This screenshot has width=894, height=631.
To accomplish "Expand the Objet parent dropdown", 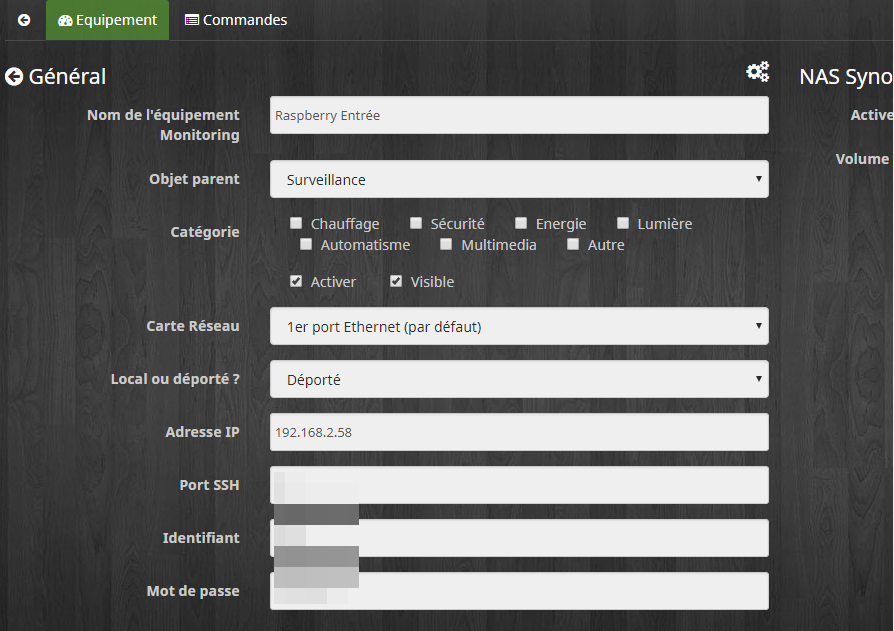I will (x=519, y=180).
